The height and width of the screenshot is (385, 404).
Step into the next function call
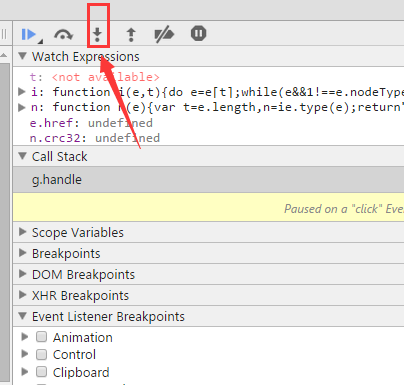coord(97,34)
